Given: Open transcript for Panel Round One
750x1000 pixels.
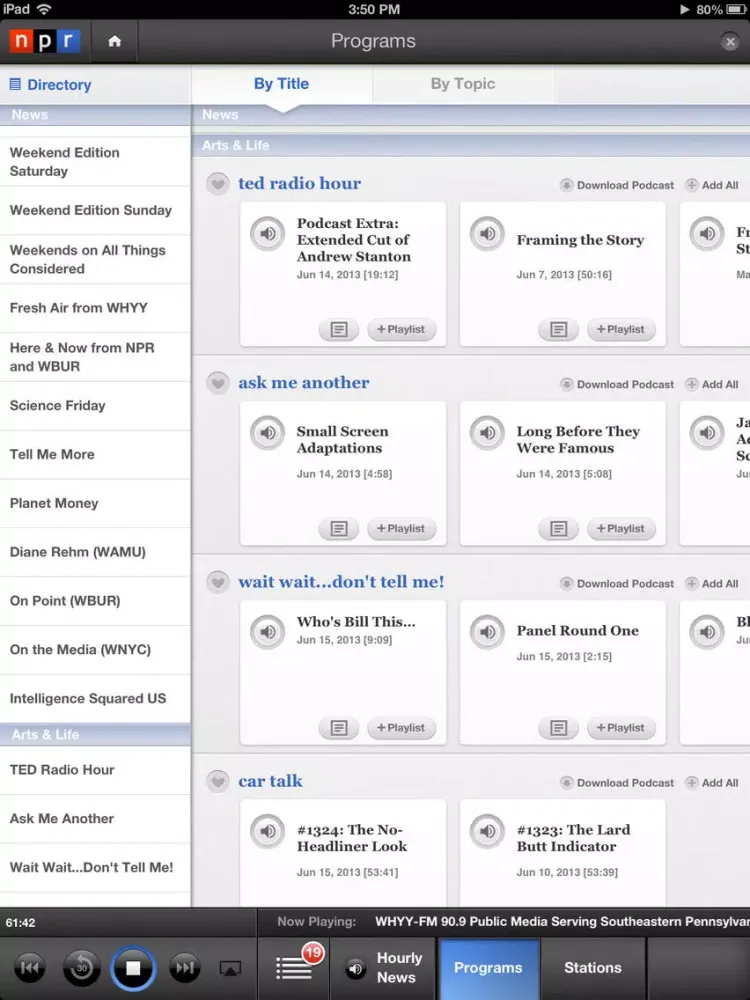Looking at the screenshot, I should 559,728.
